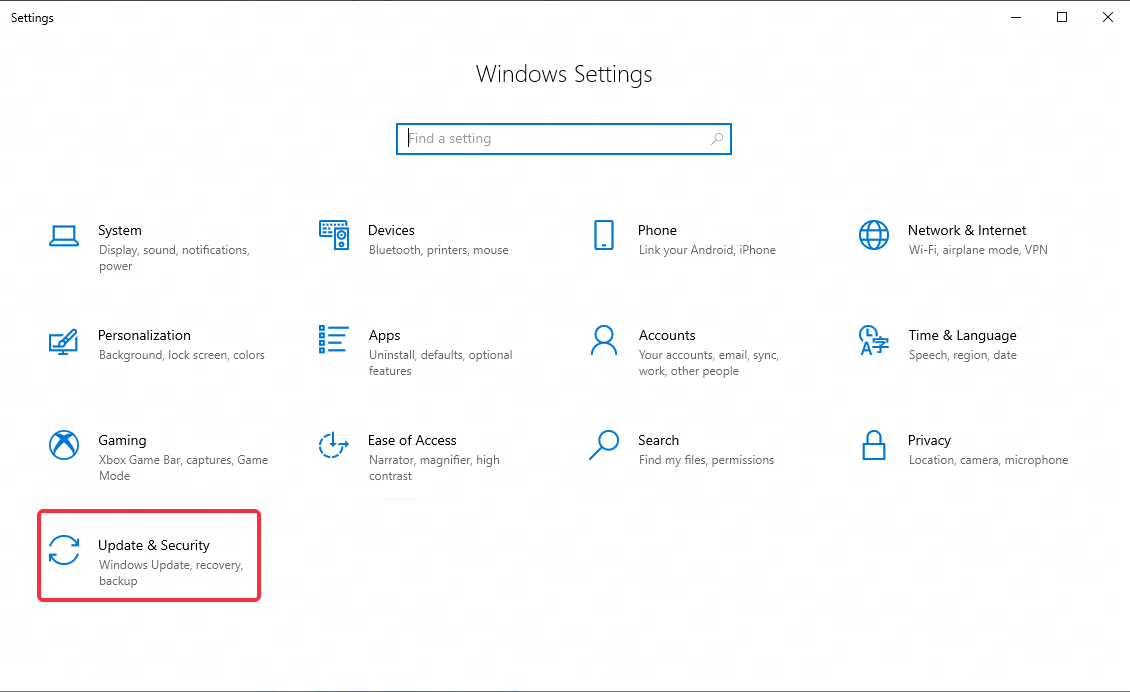The height and width of the screenshot is (692, 1130).
Task: Open Gaming via Xbox icon
Action: [64, 445]
